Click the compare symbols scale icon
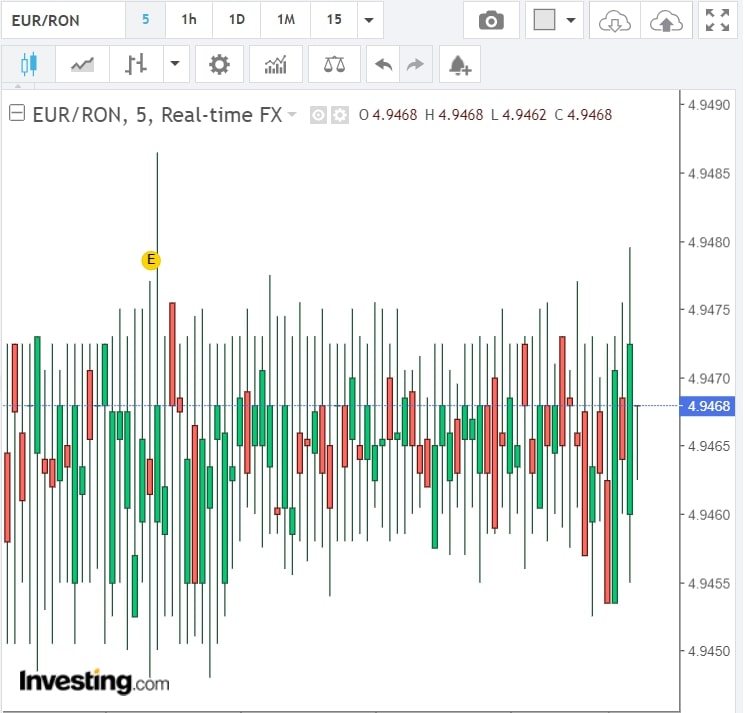 tap(334, 65)
